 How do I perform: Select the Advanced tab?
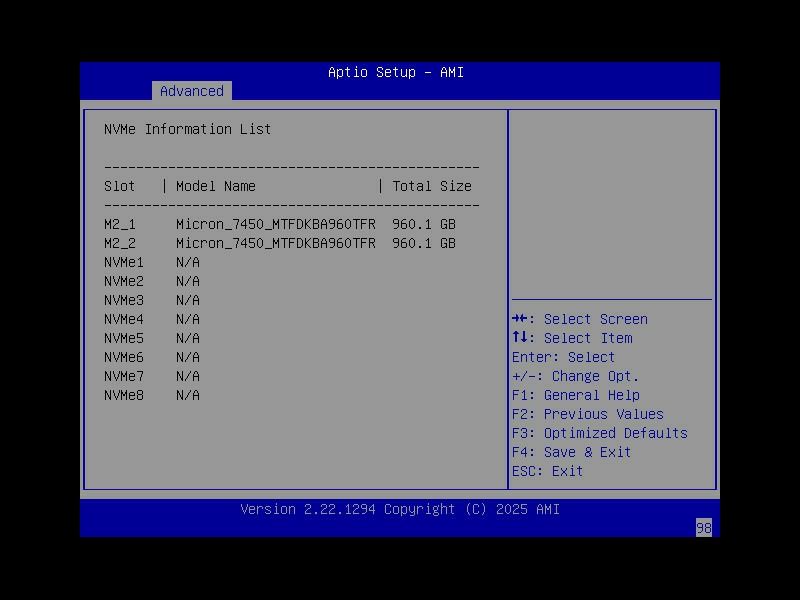coord(192,91)
